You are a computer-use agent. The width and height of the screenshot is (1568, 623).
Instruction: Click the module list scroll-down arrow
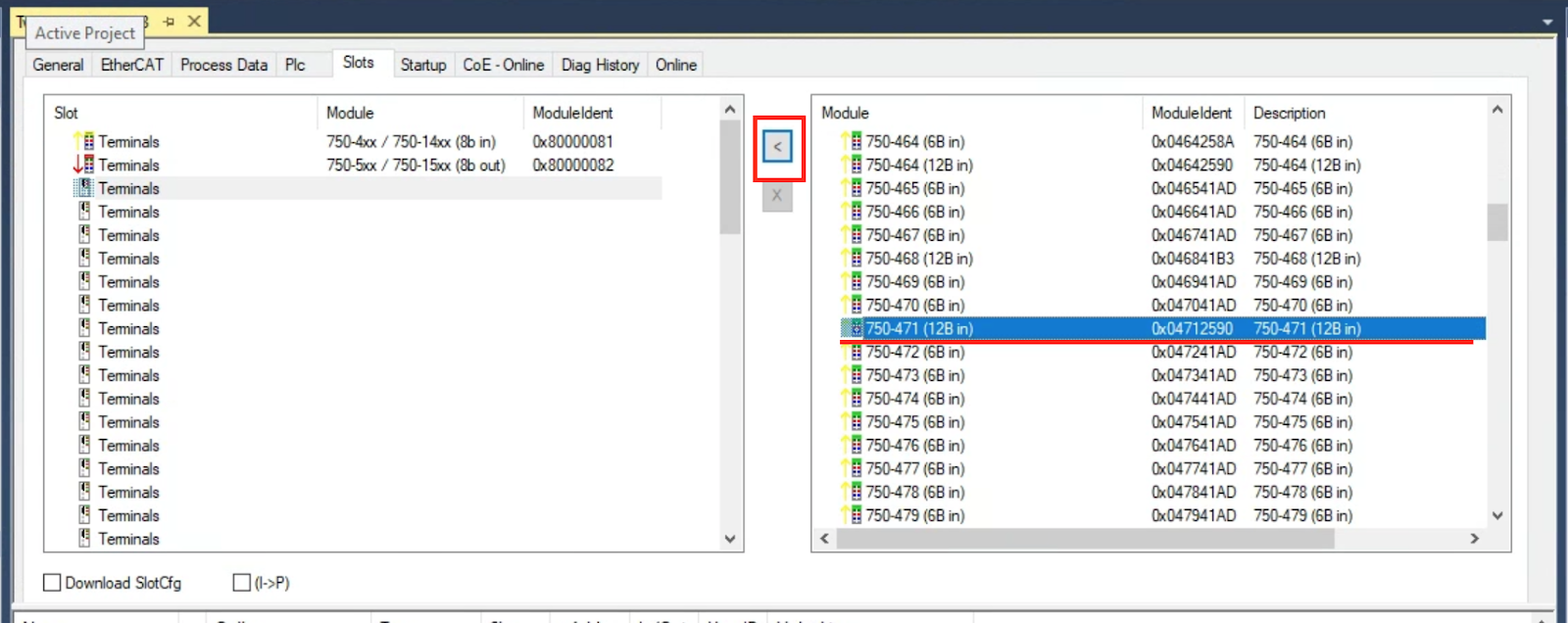point(1497,515)
